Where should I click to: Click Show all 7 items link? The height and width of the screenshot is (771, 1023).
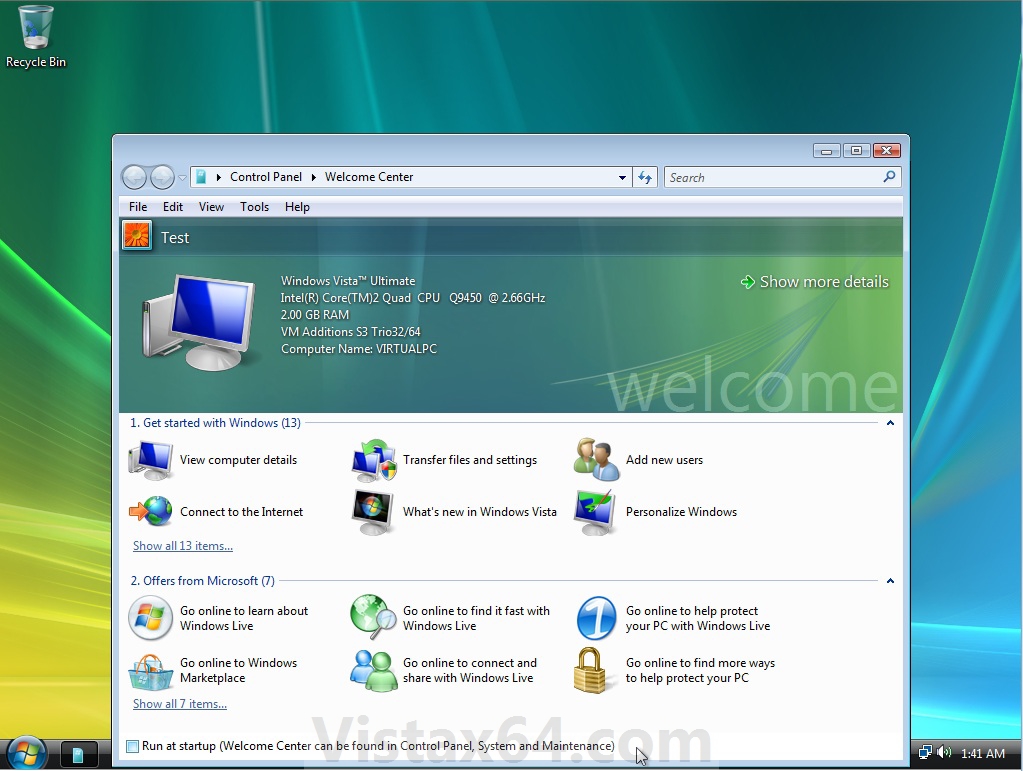point(180,704)
